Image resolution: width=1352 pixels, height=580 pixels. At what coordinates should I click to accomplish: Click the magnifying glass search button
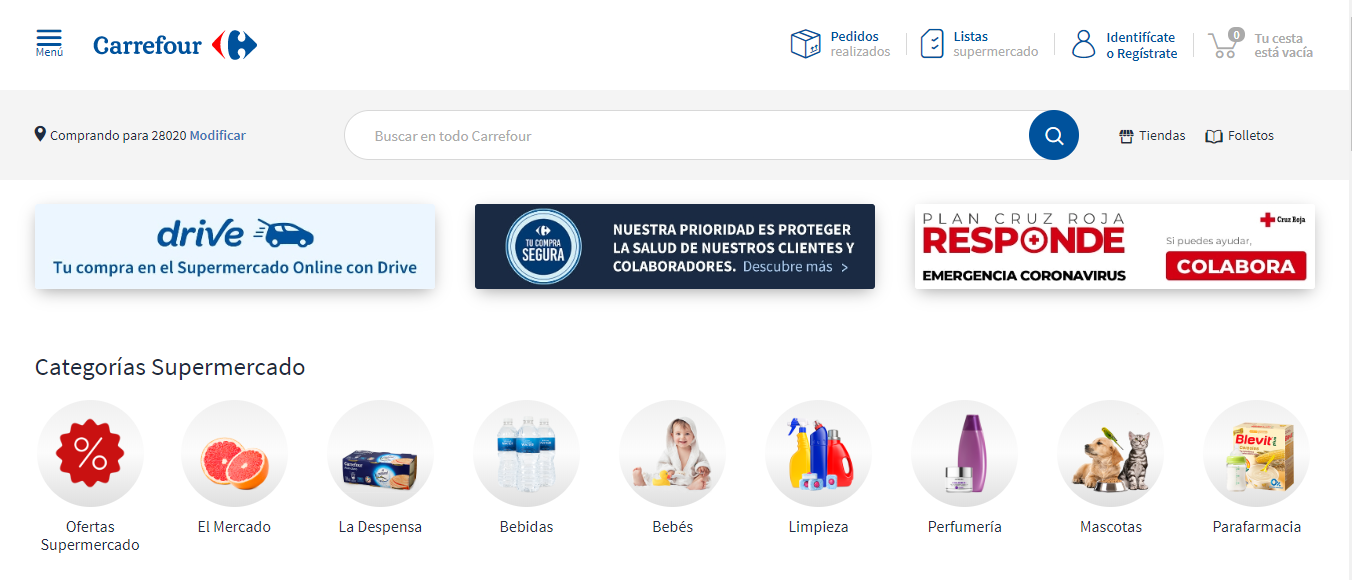point(1054,135)
